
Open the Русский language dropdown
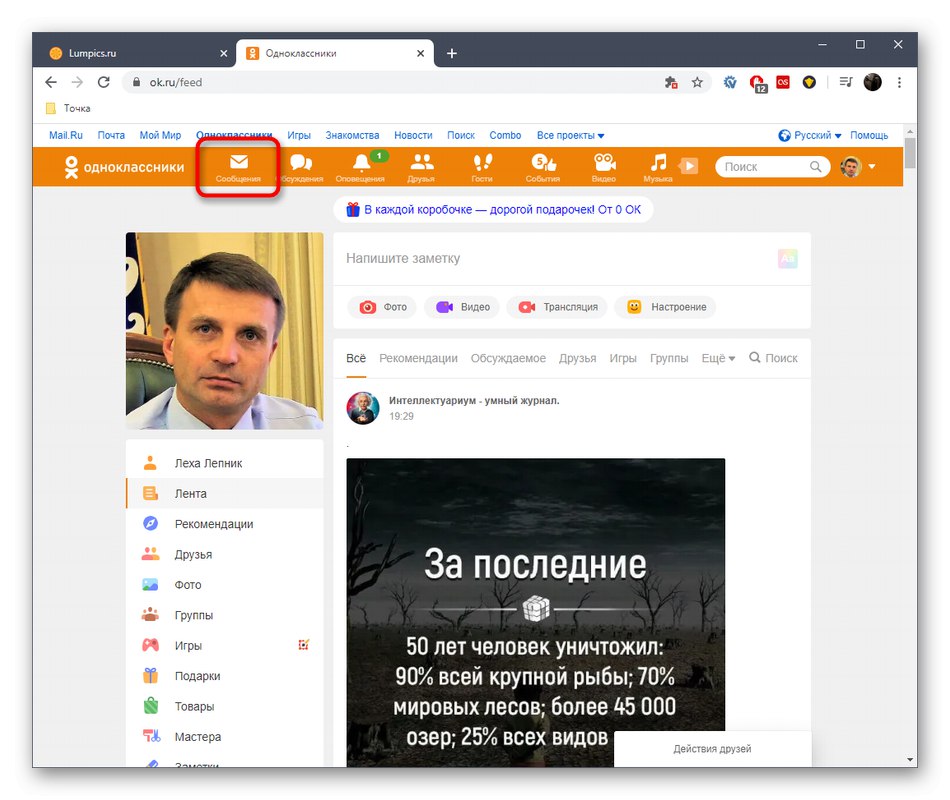pos(812,134)
